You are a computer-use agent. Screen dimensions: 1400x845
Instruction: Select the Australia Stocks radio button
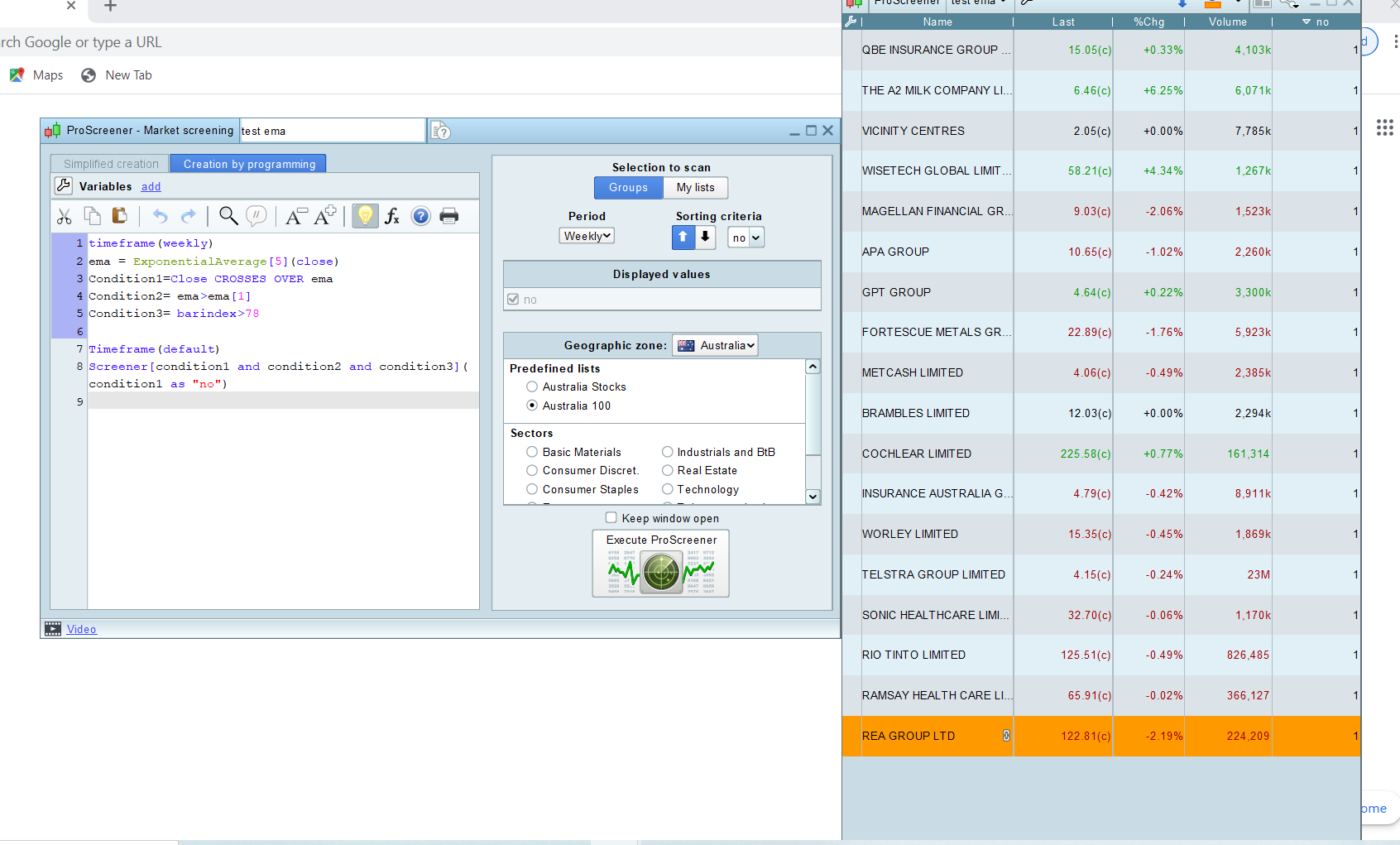(532, 386)
